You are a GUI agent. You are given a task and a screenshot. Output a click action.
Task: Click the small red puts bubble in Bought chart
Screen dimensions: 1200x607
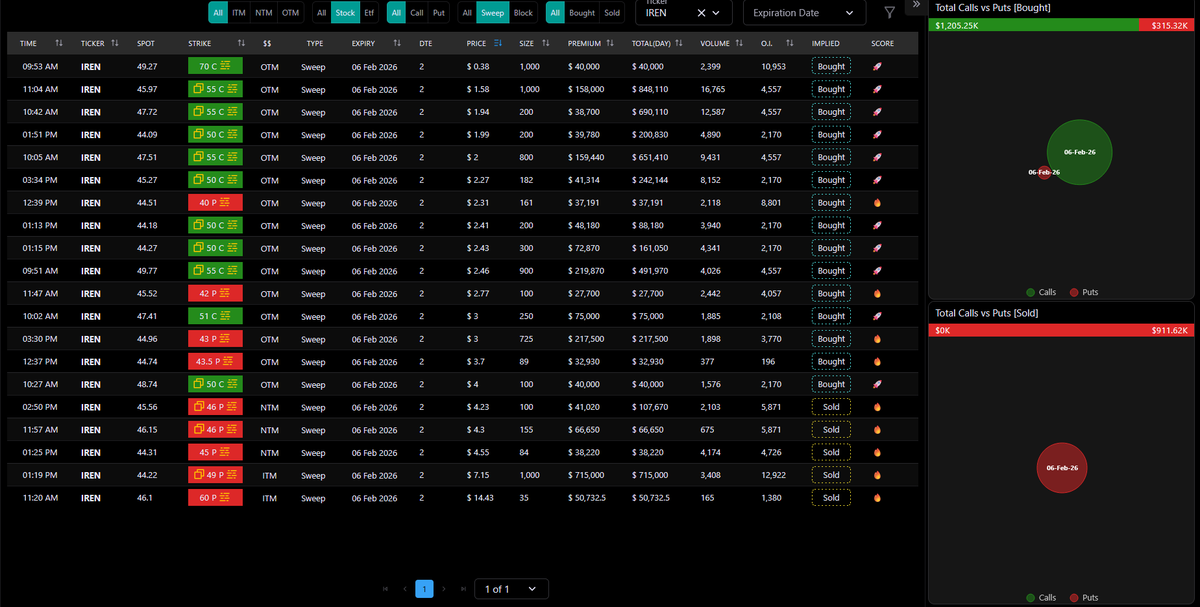coord(1042,172)
